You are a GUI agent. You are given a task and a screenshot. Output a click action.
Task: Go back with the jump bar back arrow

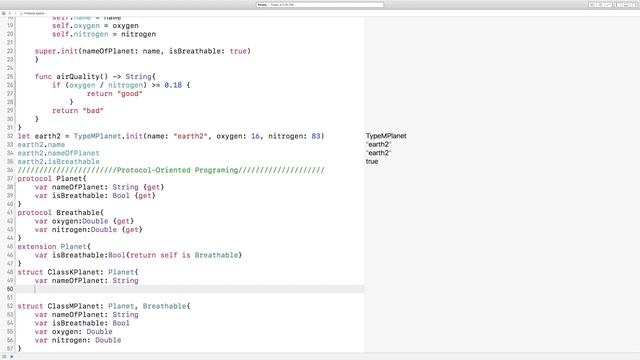point(9,13)
